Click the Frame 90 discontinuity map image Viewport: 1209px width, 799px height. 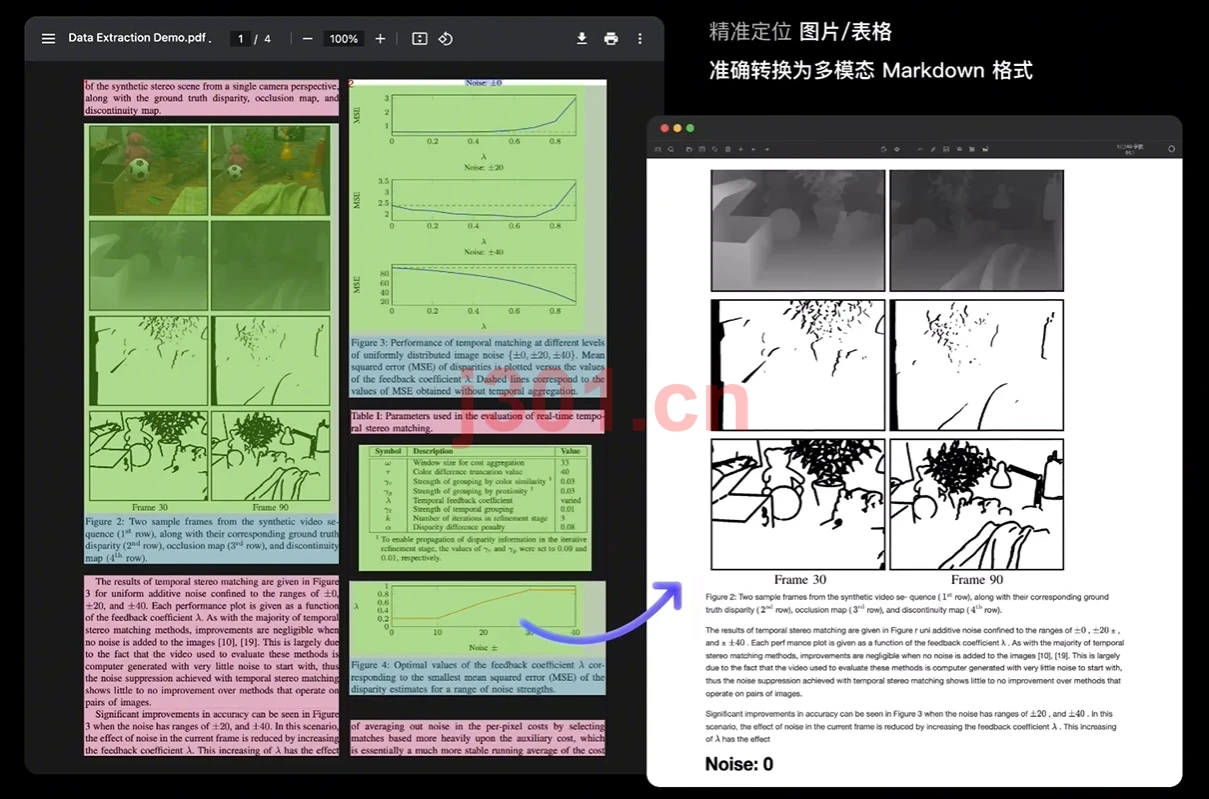(977, 504)
